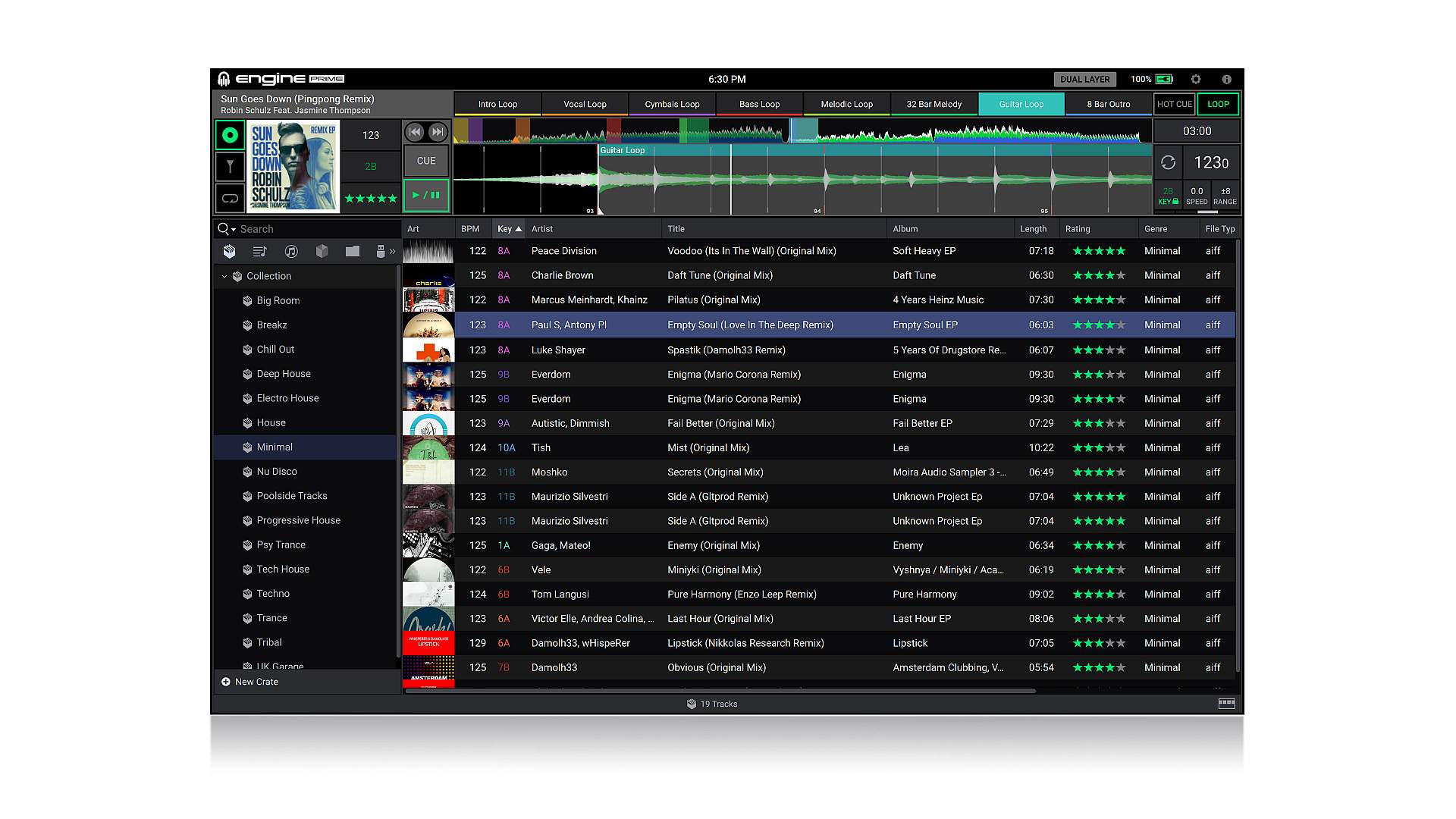1456x819 pixels.
Task: Click the sync tempo icon
Action: coord(1169,162)
